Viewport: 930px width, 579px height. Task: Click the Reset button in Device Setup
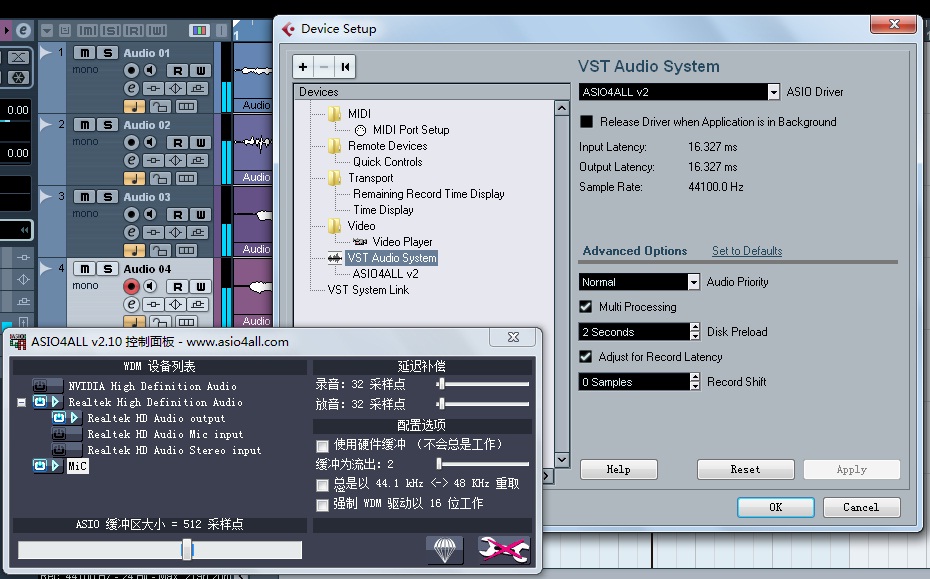tap(746, 469)
